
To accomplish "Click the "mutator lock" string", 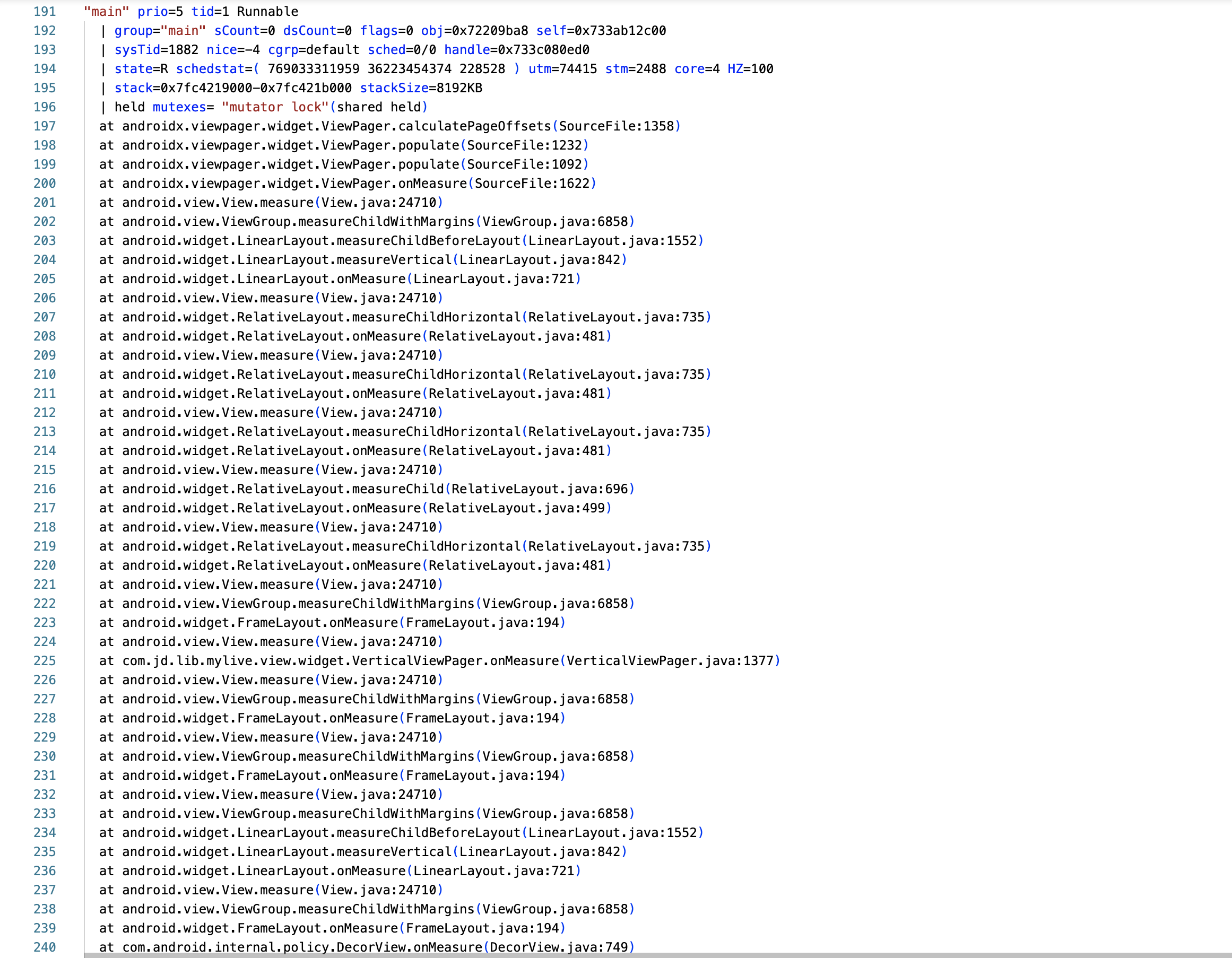I will (275, 107).
